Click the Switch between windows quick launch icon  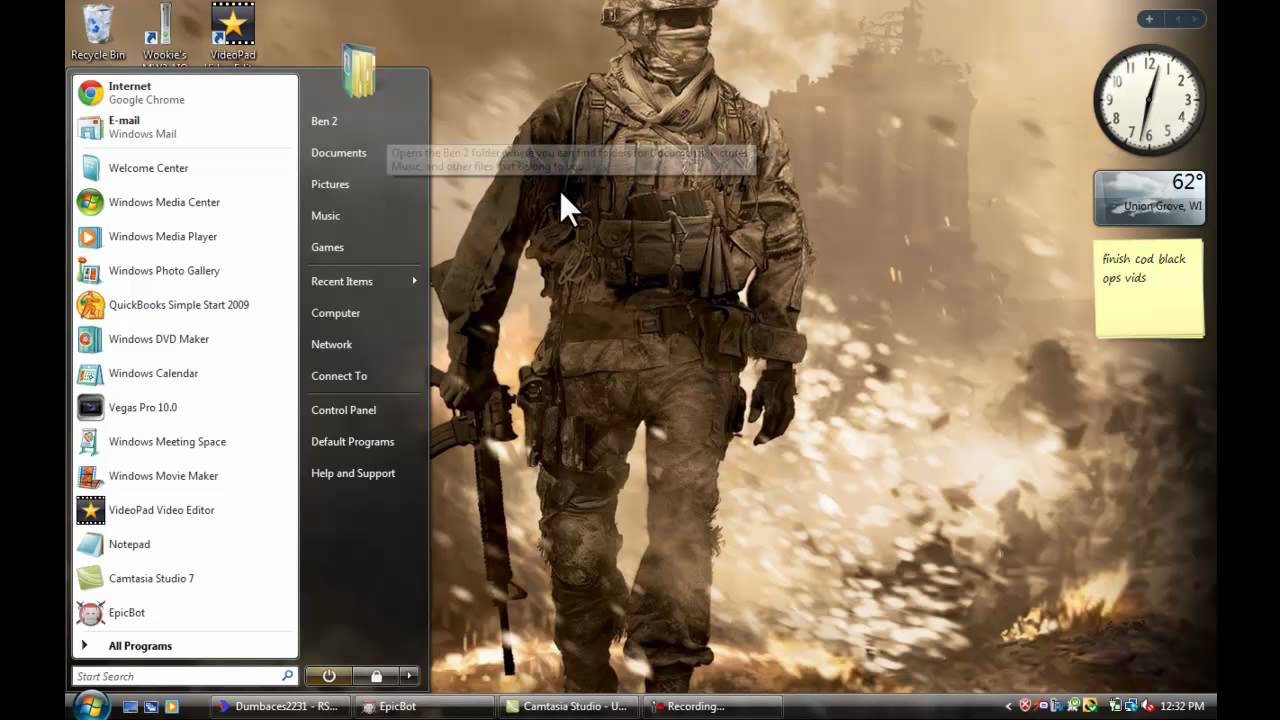pos(151,706)
